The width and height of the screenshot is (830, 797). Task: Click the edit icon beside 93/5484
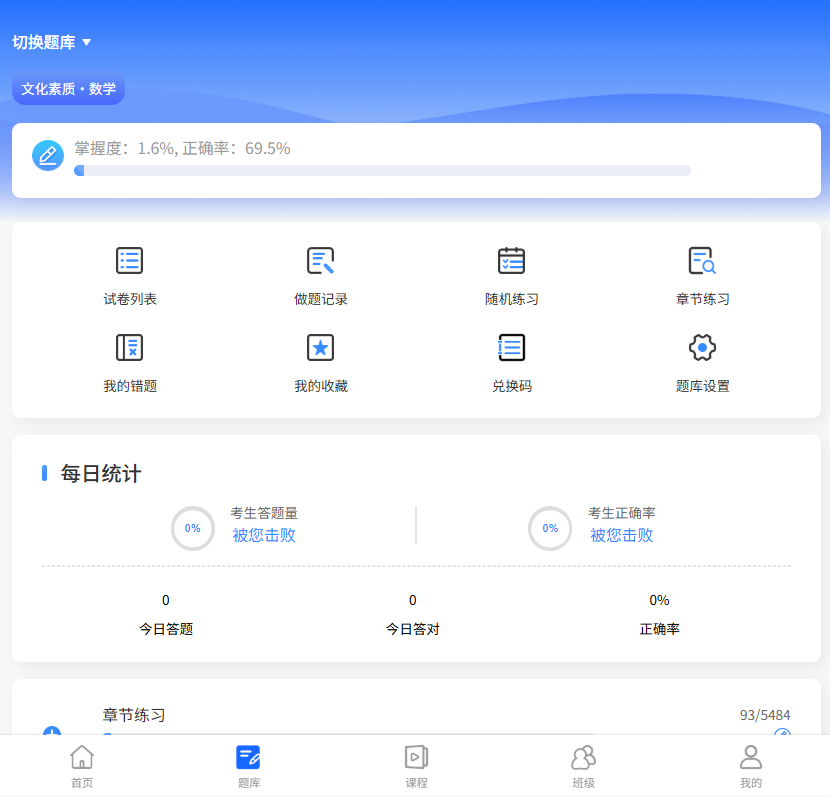point(782,733)
